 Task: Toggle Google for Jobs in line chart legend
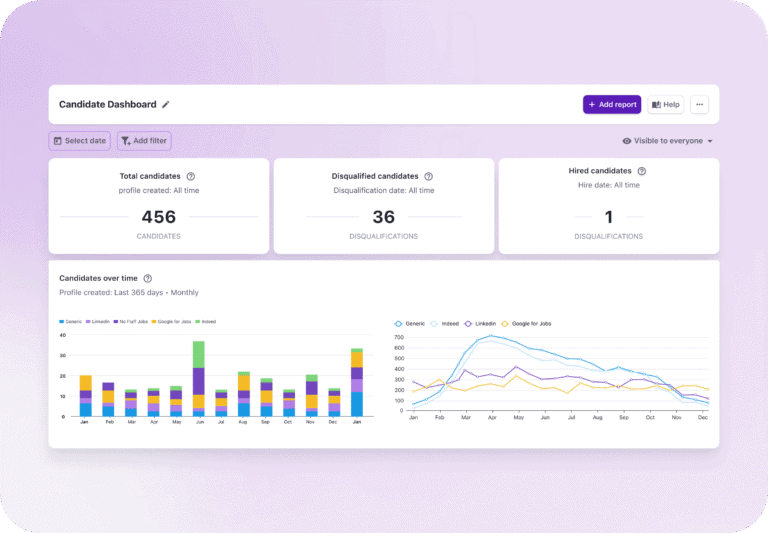point(526,324)
